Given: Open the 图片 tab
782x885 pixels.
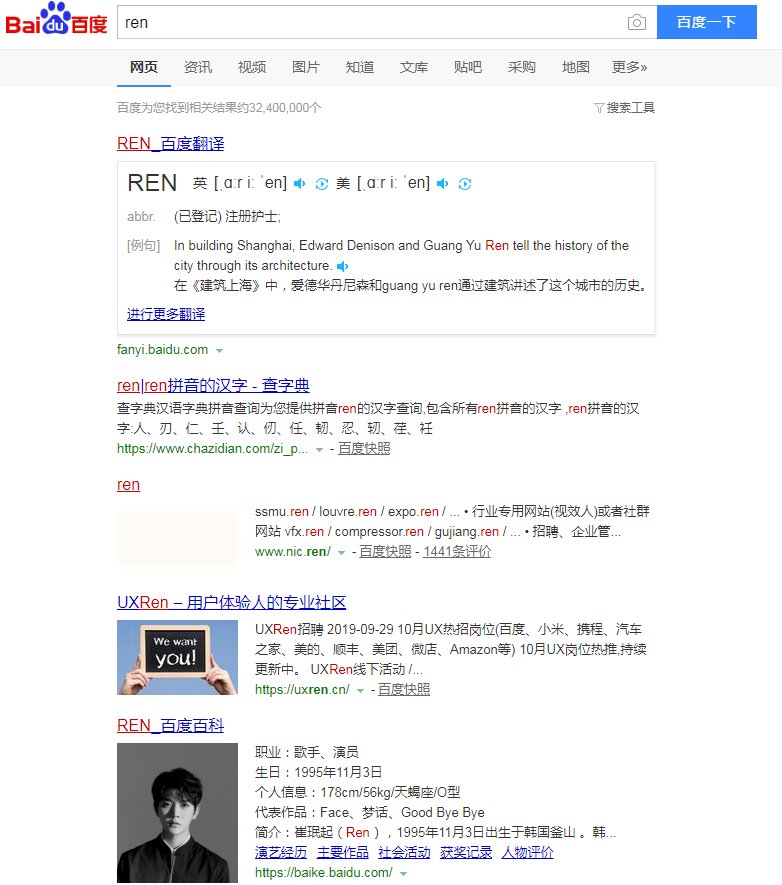Looking at the screenshot, I should click(x=306, y=67).
